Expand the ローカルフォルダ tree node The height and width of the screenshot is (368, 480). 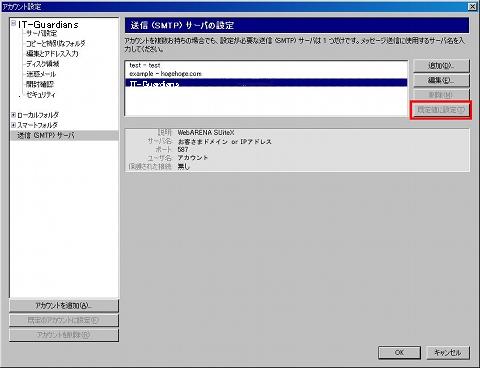13,115
